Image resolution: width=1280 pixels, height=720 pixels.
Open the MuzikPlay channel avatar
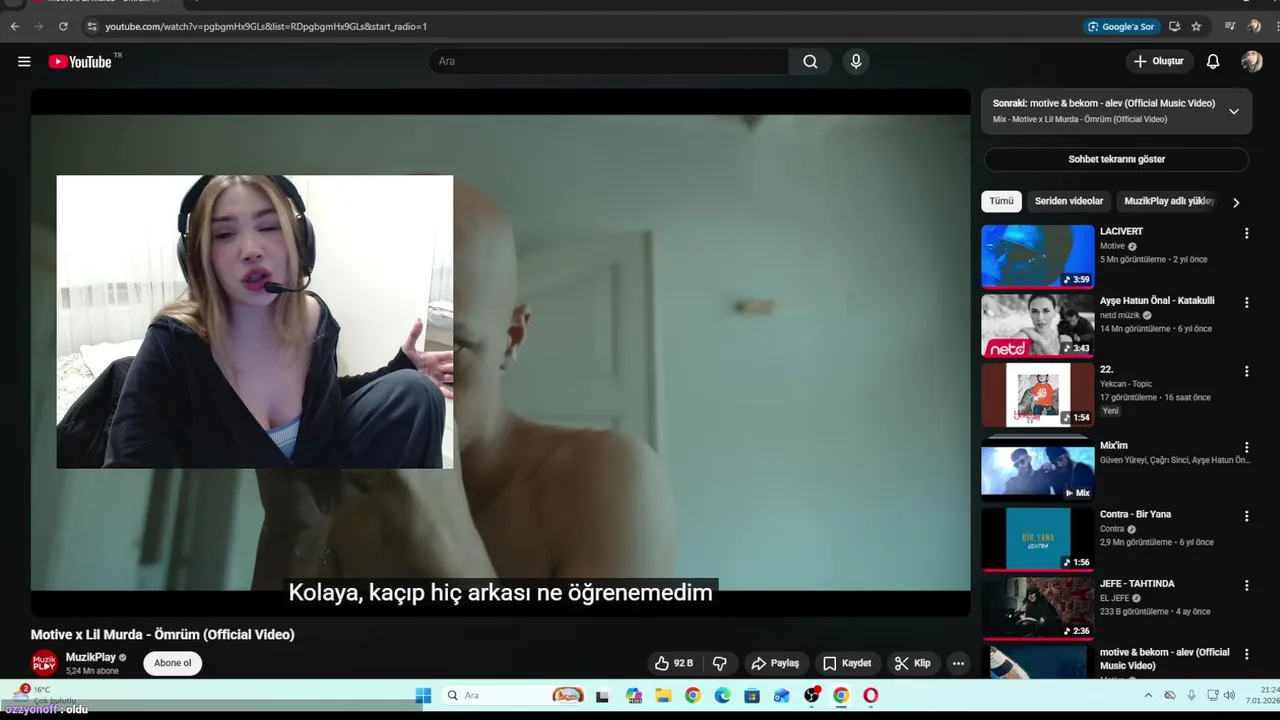(44, 663)
